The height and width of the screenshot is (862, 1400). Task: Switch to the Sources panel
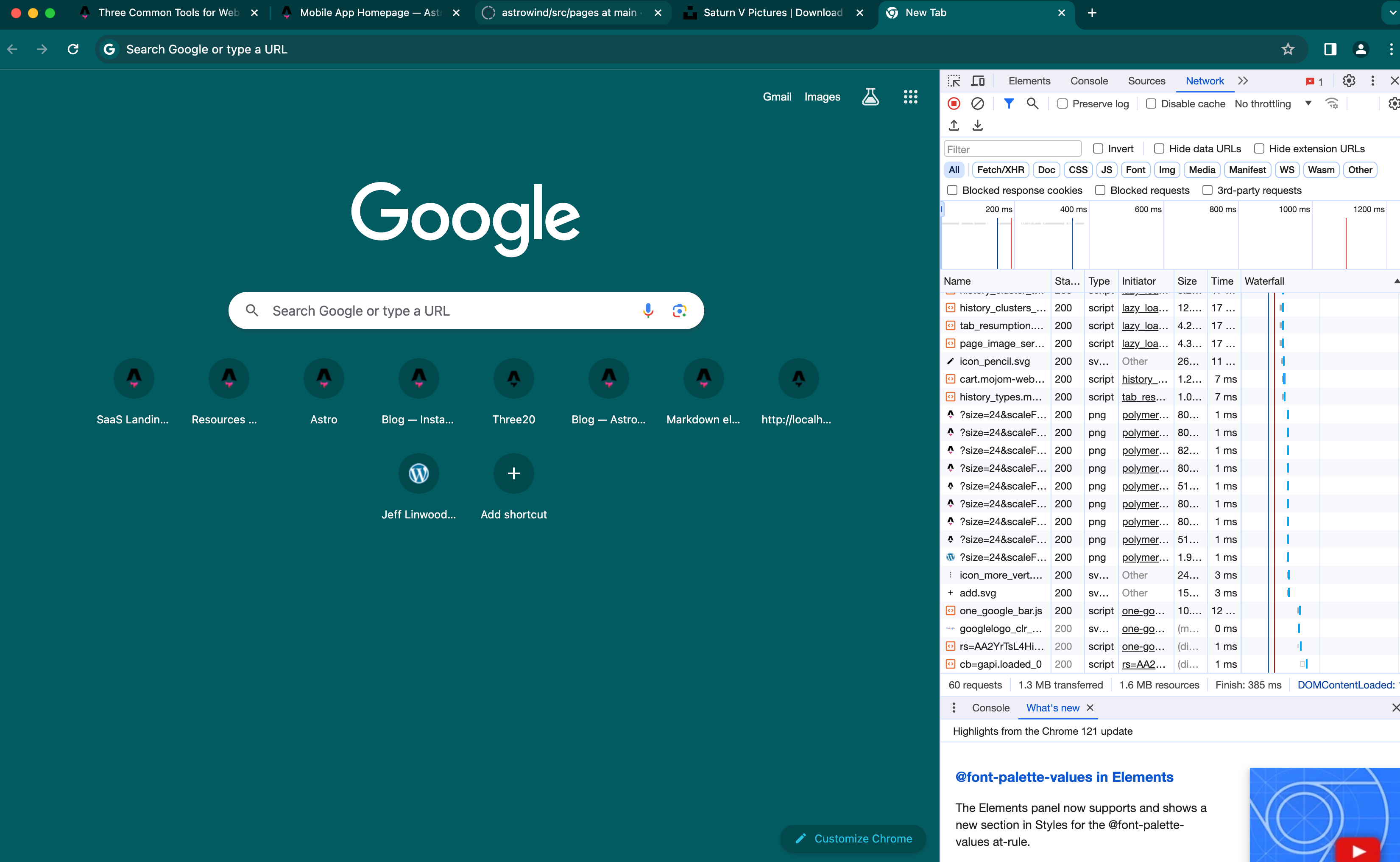pyautogui.click(x=1146, y=80)
